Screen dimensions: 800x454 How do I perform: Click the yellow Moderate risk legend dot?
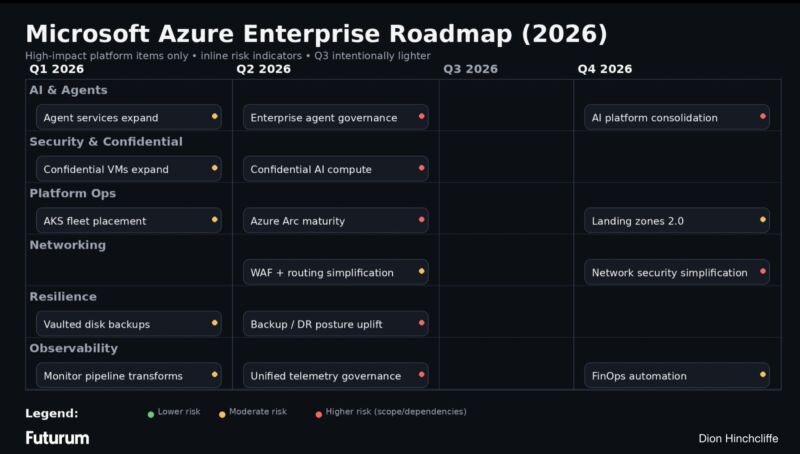tap(222, 413)
